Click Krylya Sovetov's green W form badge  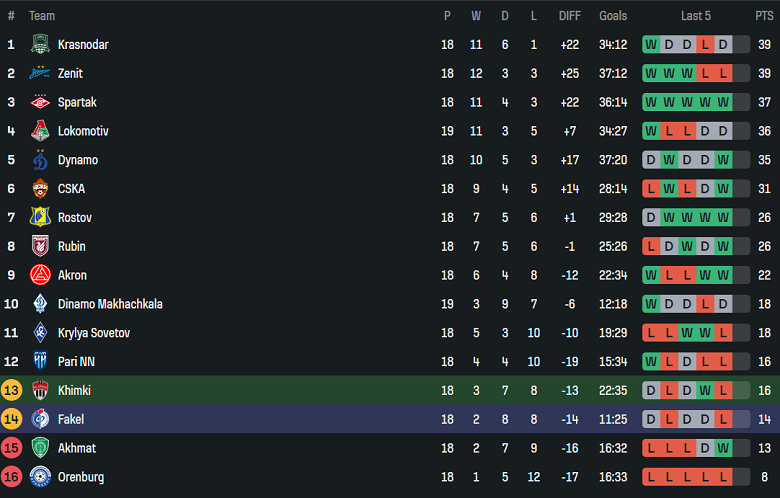(x=687, y=333)
